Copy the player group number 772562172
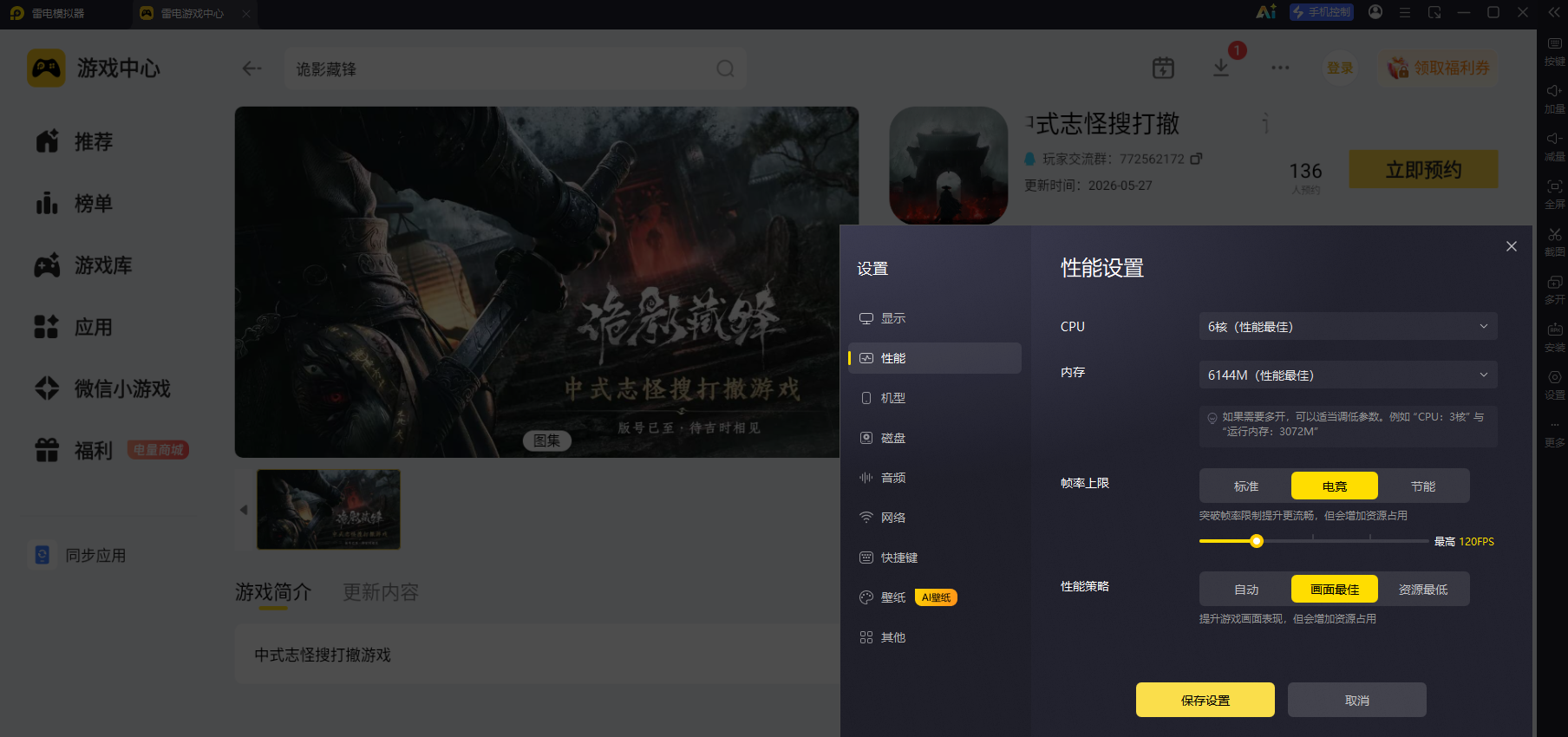Viewport: 1568px width, 737px height. click(x=1197, y=159)
